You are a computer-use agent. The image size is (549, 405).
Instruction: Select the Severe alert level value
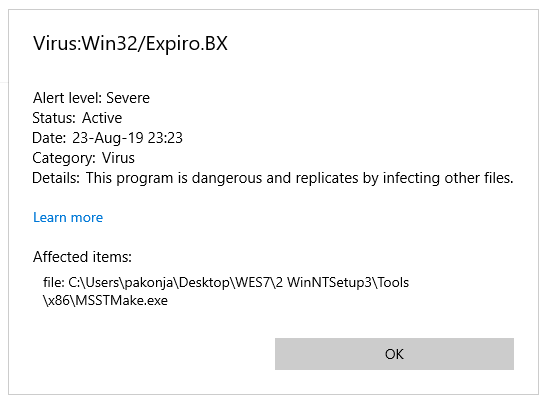point(128,98)
